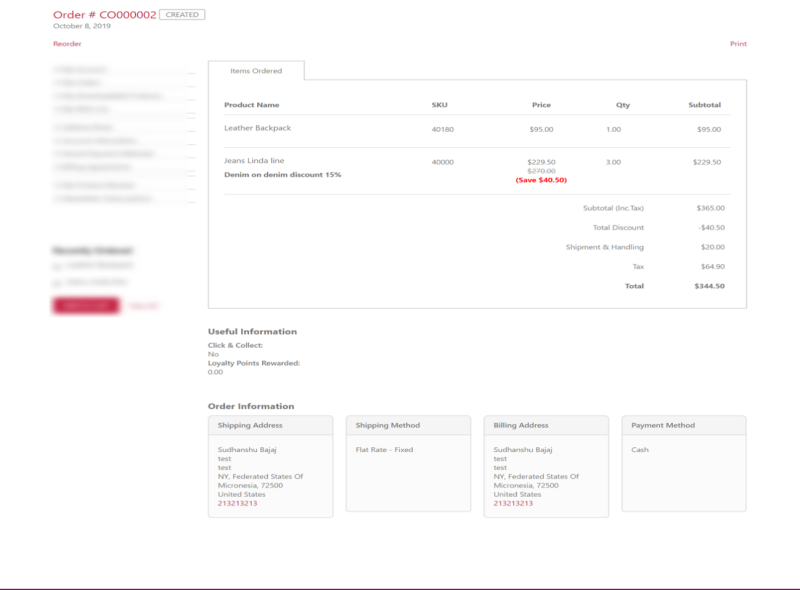This screenshot has width=800, height=590.
Task: Select the Leather Backpack product name
Action: 258,128
